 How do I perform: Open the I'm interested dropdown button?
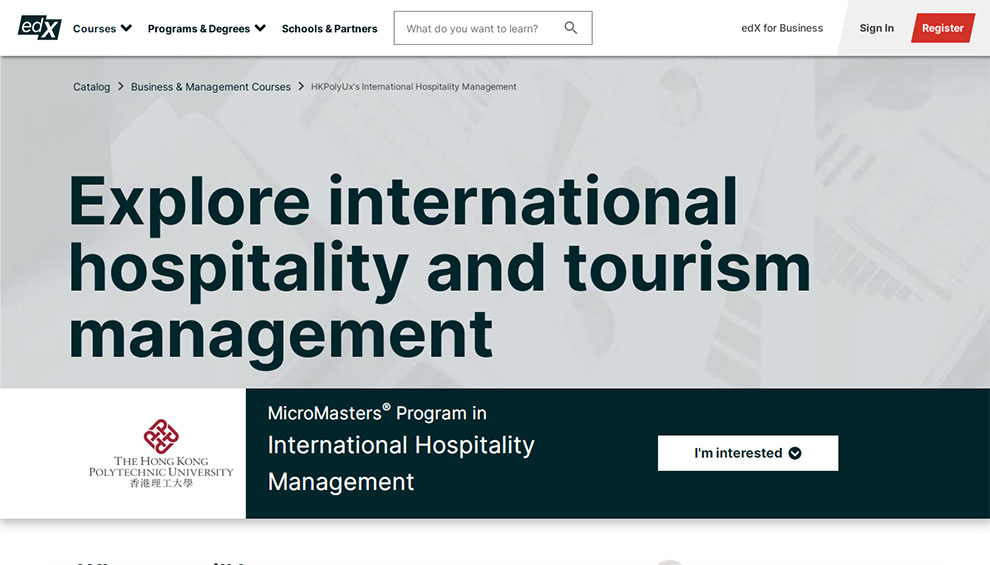[748, 453]
